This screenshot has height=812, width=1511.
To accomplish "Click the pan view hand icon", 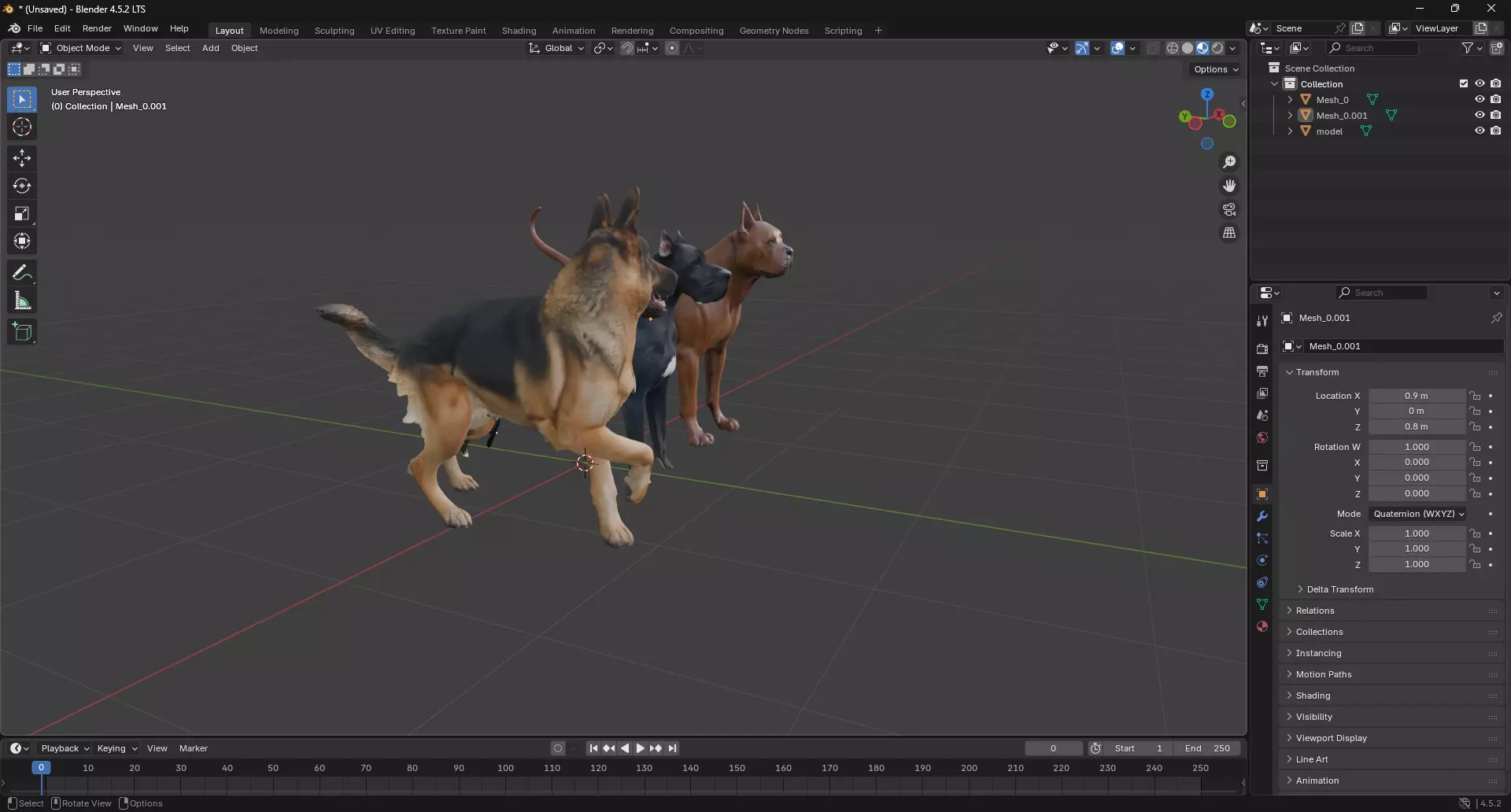I will (x=1229, y=186).
